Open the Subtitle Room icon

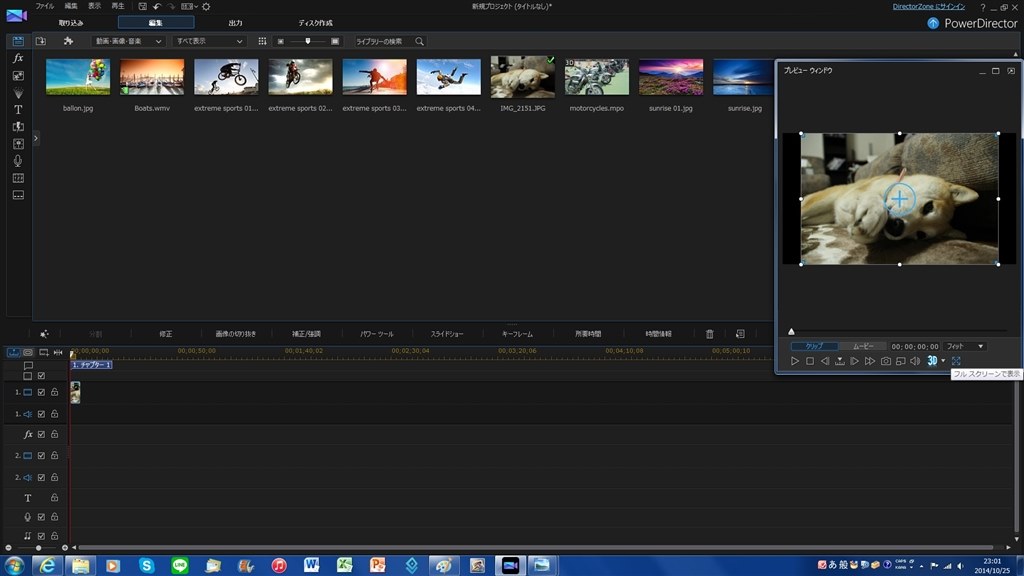pyautogui.click(x=18, y=195)
